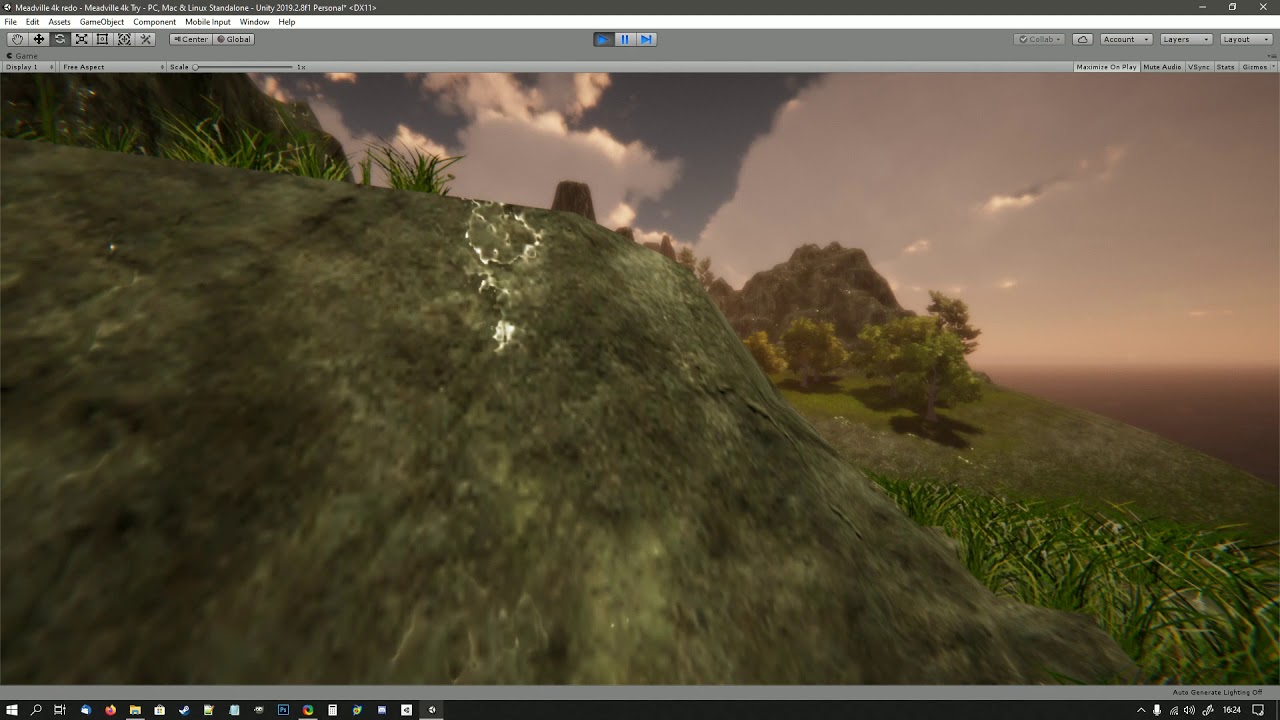Open the taskbar clock showing 16:24
Screen dimensions: 1280x720
1232,710
